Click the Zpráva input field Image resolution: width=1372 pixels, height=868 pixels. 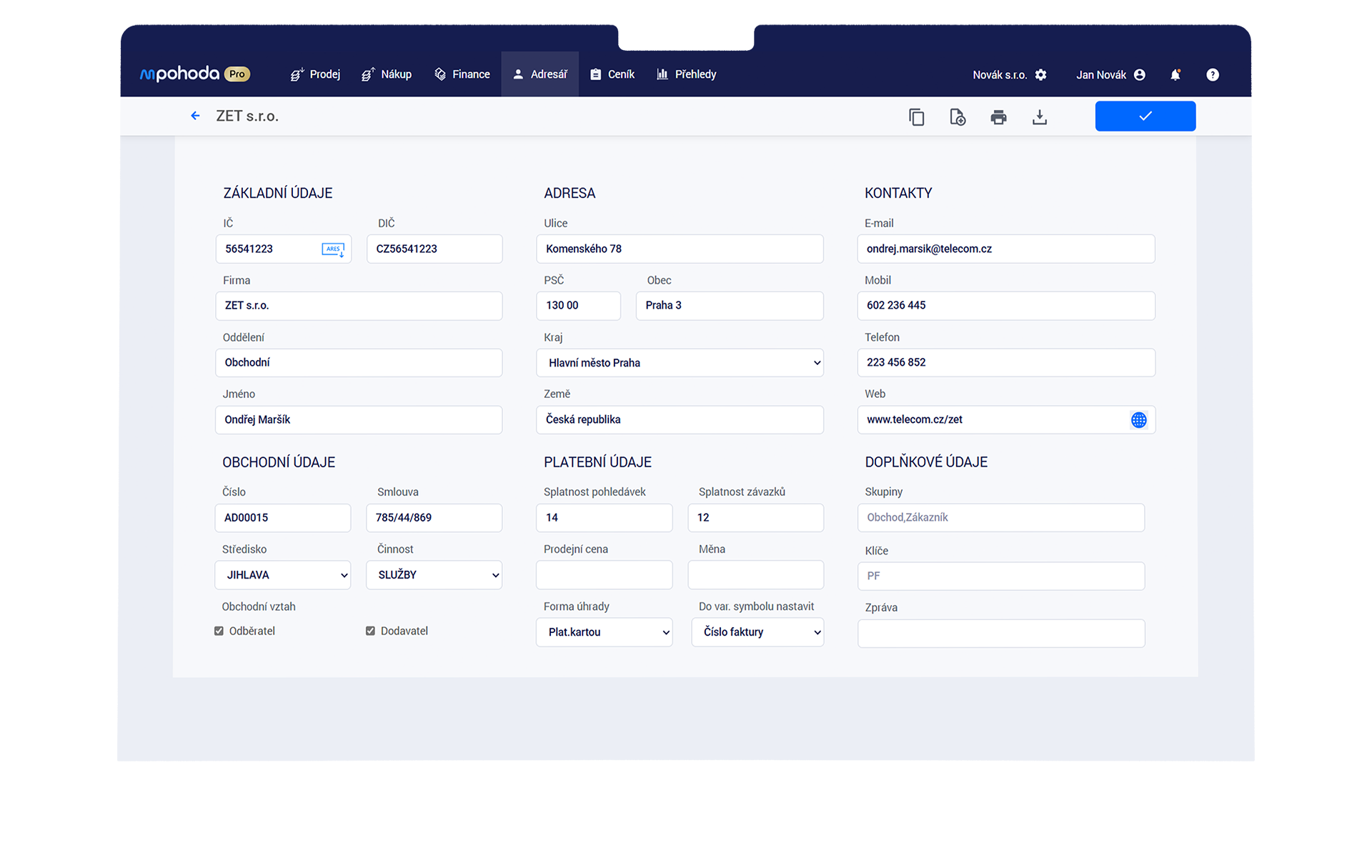tap(1000, 634)
